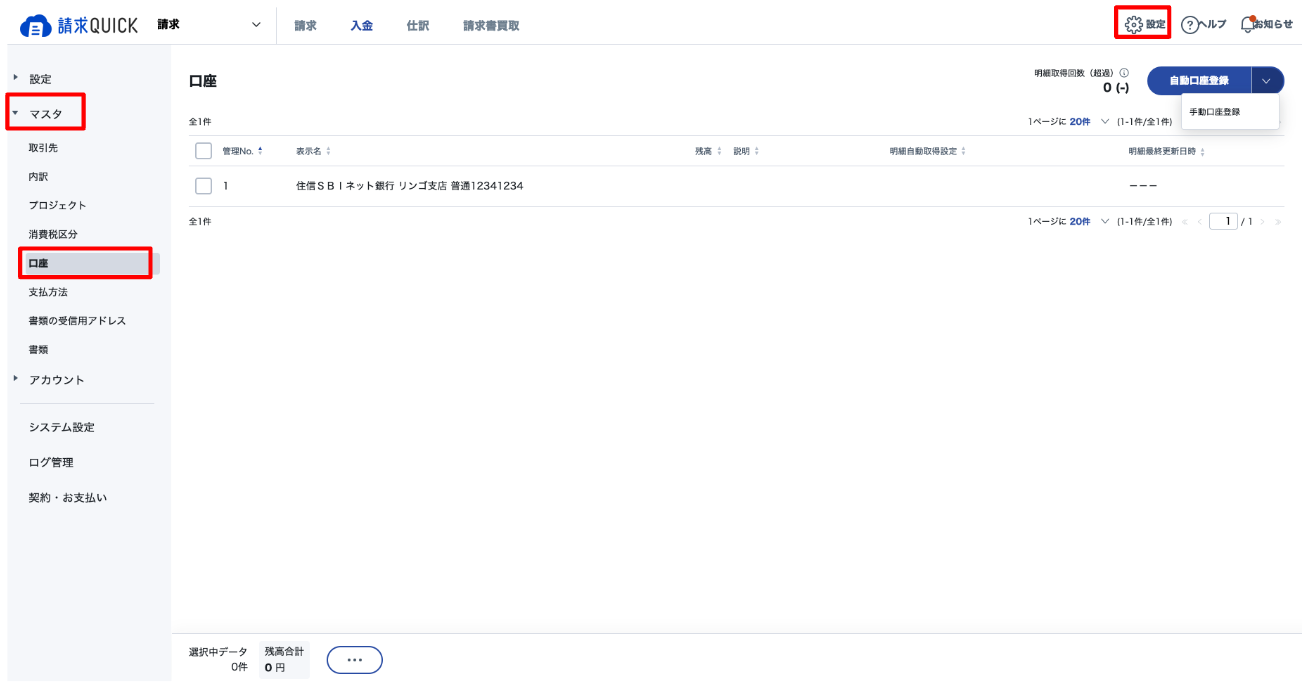Switch to the 入金 tab
The width and height of the screenshot is (1302, 693).
tap(361, 26)
